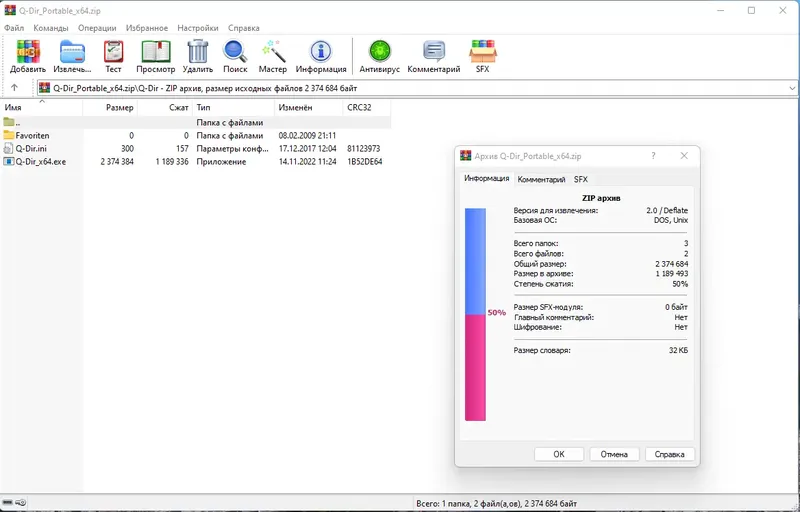Run the Тест archive test icon
800x512 pixels.
(x=113, y=52)
